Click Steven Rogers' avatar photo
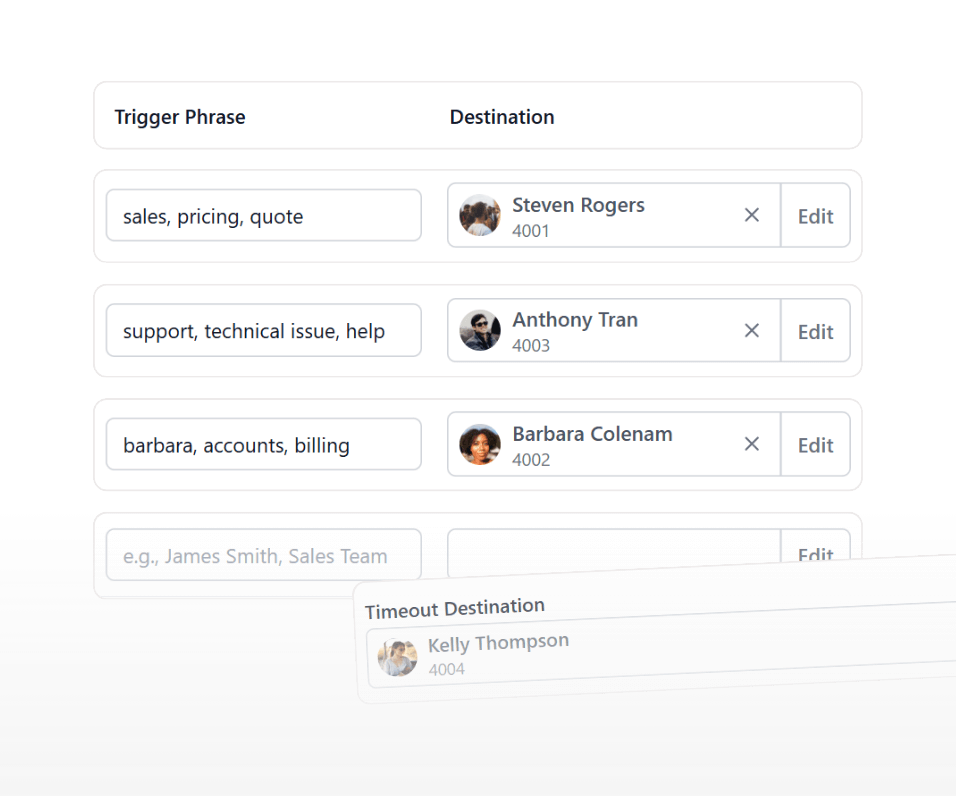Viewport: 956px width, 796px height. tap(479, 215)
